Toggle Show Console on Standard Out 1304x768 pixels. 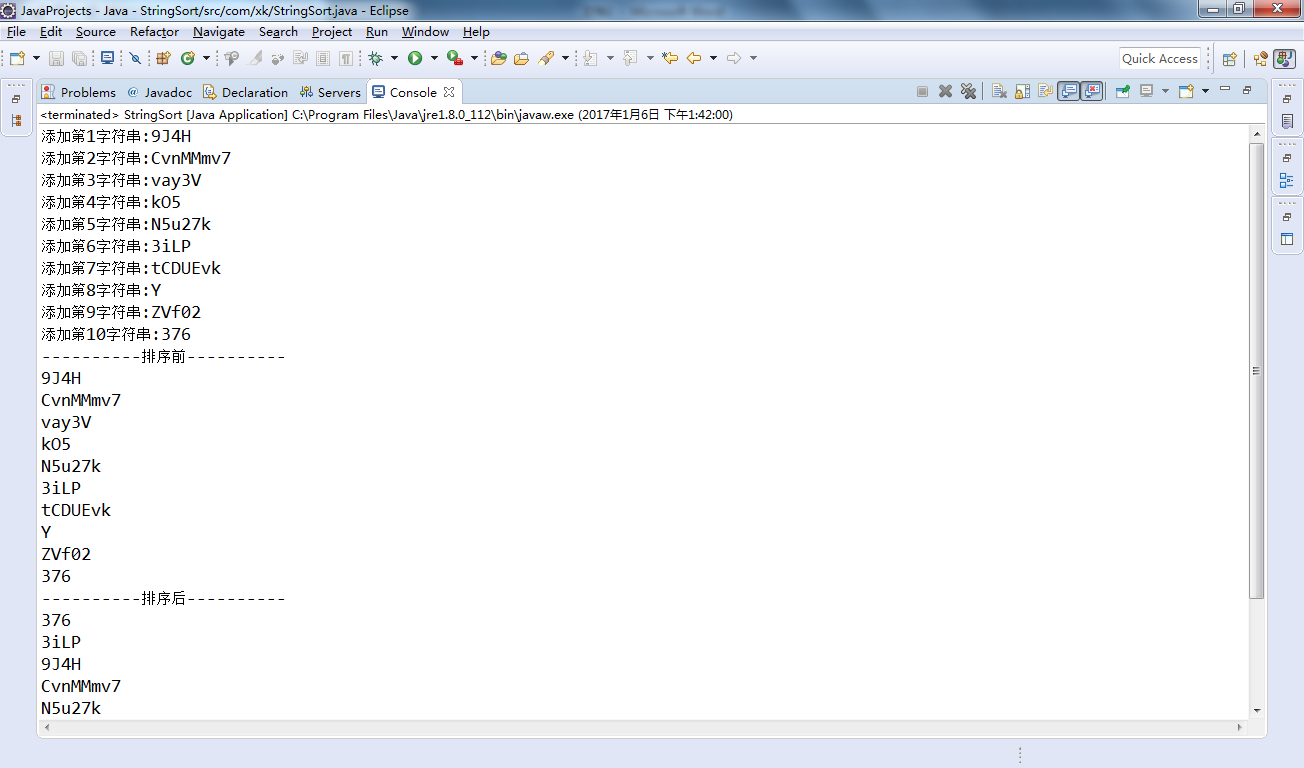[1069, 91]
